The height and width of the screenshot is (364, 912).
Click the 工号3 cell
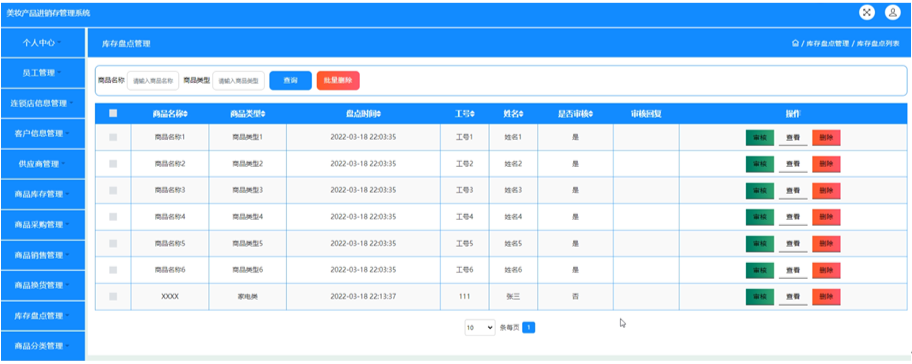pyautogui.click(x=464, y=190)
